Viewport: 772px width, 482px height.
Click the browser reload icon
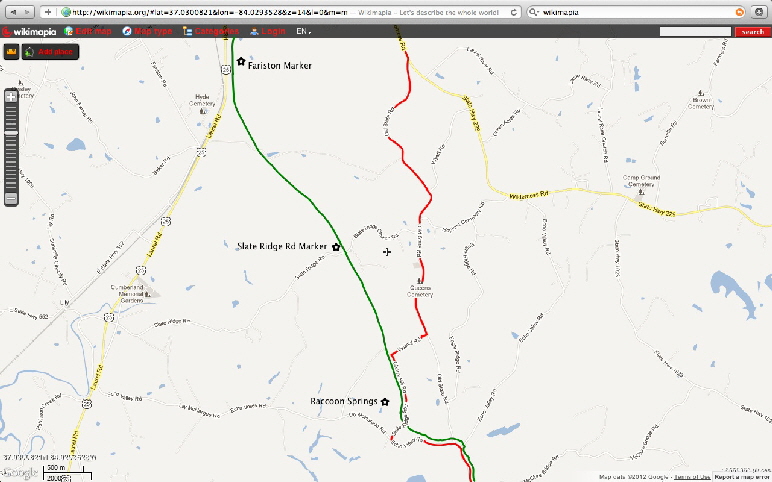coord(514,12)
